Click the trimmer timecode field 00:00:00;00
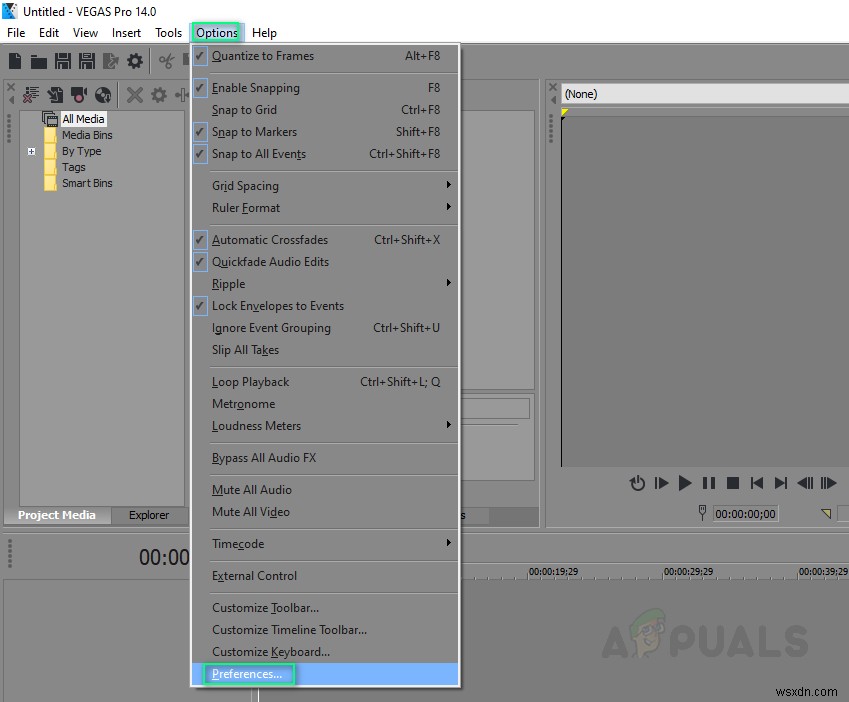849x702 pixels. coord(745,514)
